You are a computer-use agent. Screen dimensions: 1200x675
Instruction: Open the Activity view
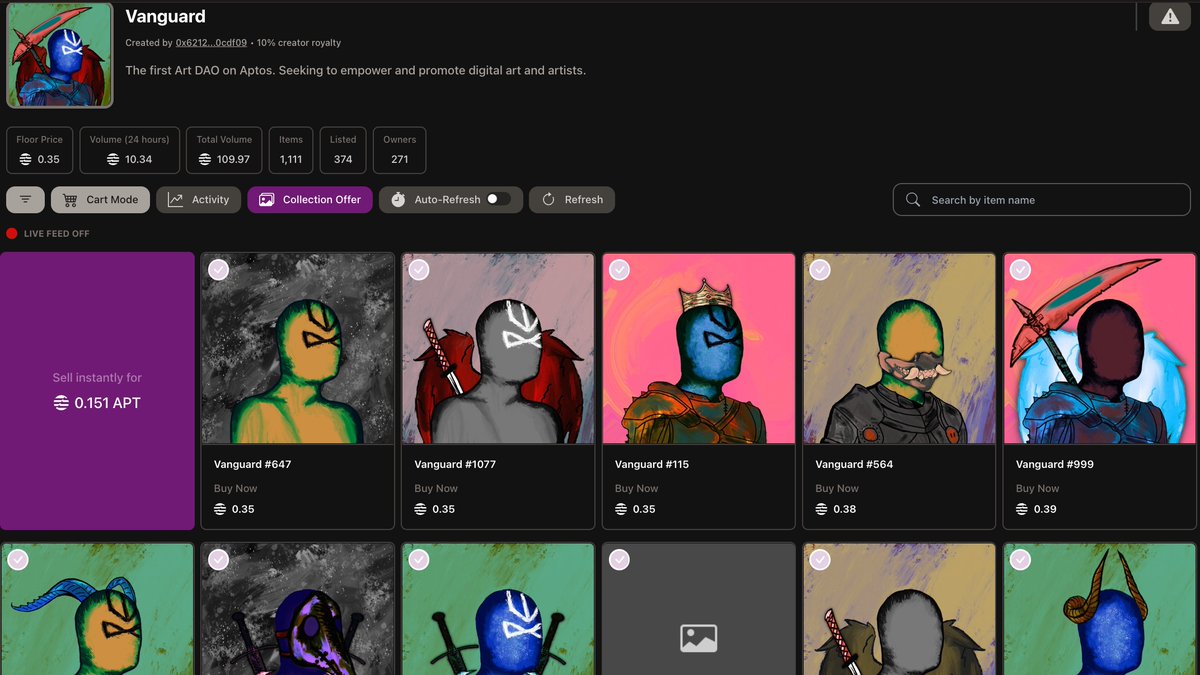point(198,199)
